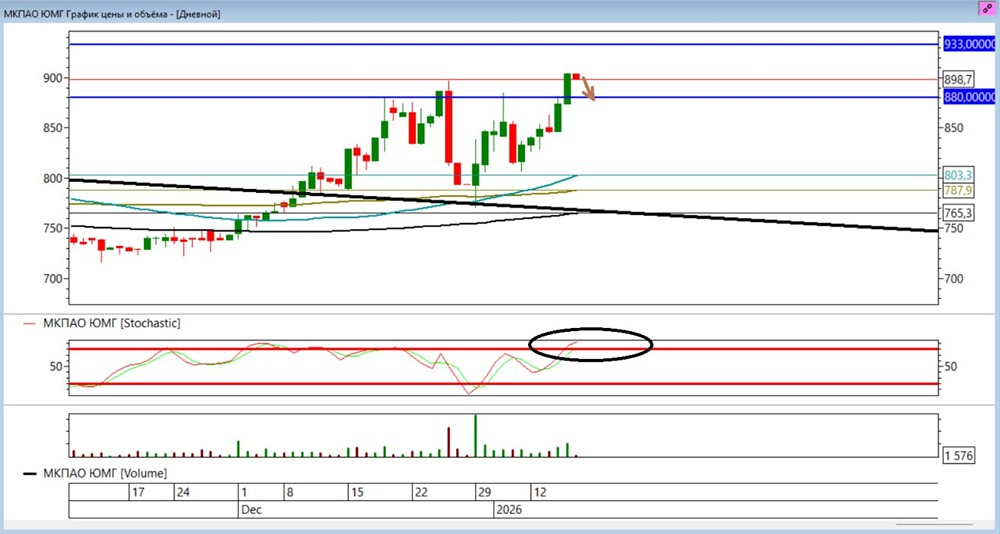Select the black ellipse annotation
The image size is (1000, 534).
coord(591,345)
